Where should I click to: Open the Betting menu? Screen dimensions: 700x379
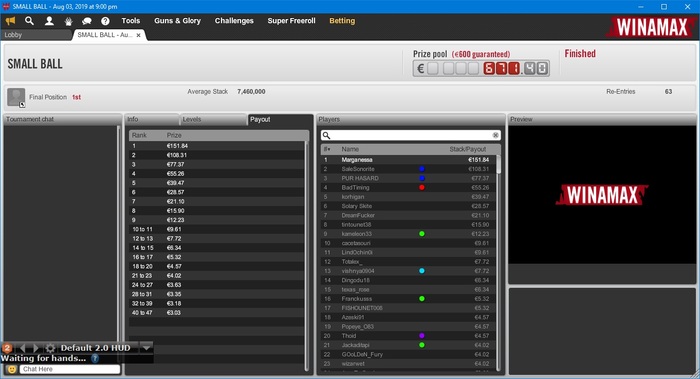click(x=342, y=21)
